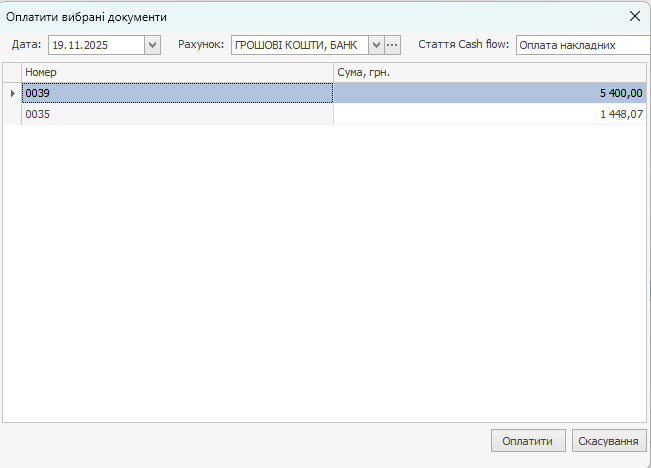Click the ГРОШОВІ КОШТИ, БАНК account field

[298, 45]
